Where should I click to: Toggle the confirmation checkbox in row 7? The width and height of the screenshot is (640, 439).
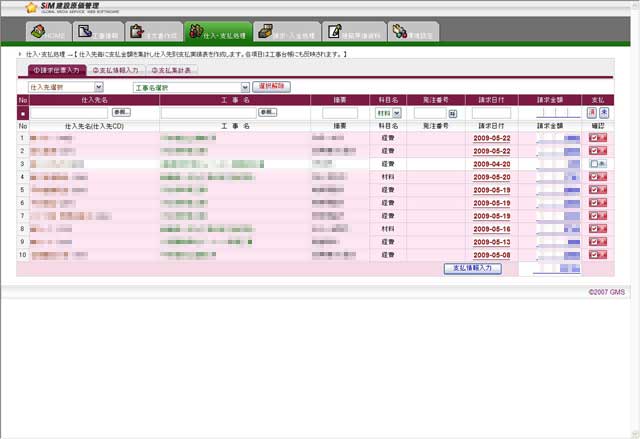[594, 216]
